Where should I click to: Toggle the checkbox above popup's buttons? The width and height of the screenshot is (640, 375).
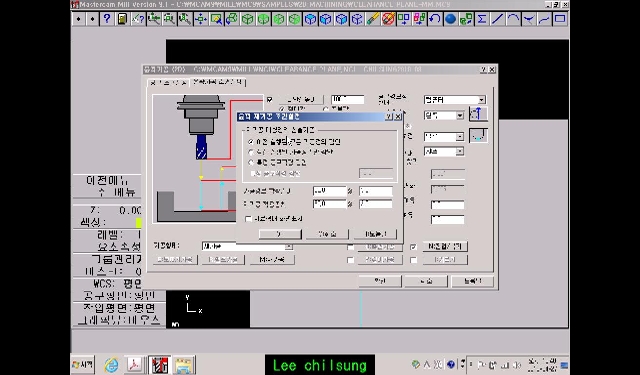248,219
